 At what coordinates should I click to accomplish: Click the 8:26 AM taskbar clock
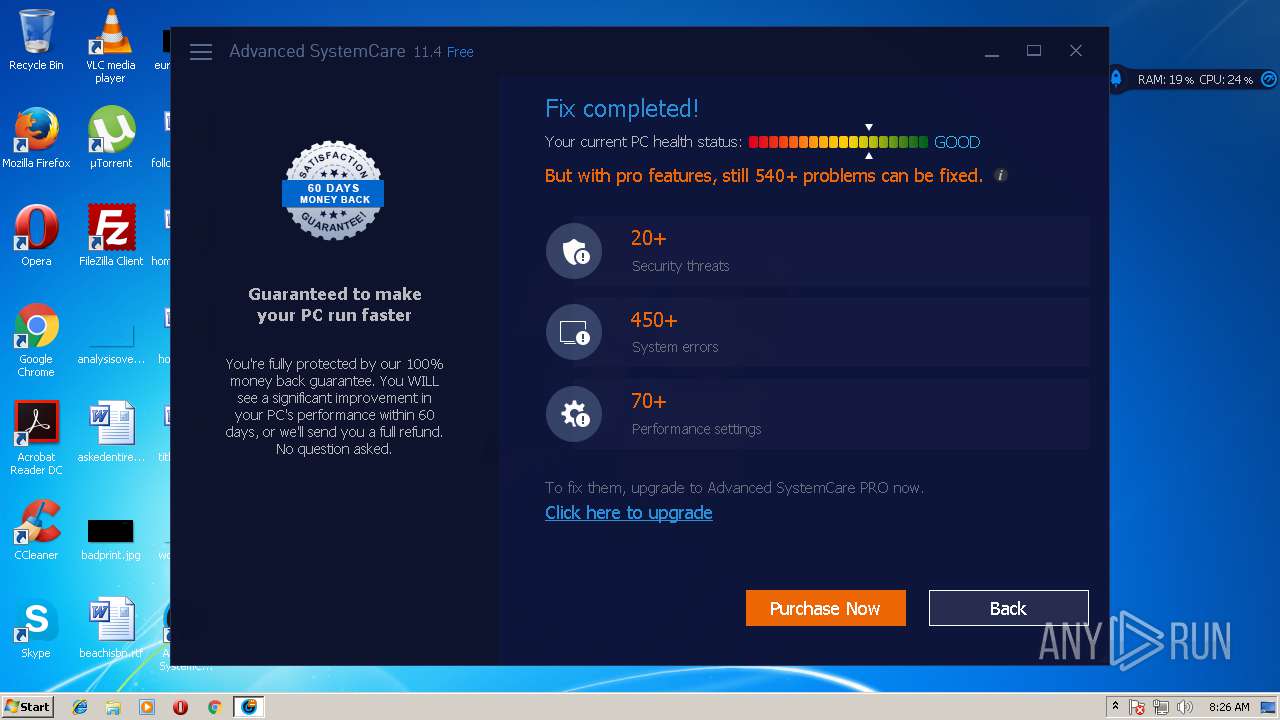pyautogui.click(x=1229, y=707)
